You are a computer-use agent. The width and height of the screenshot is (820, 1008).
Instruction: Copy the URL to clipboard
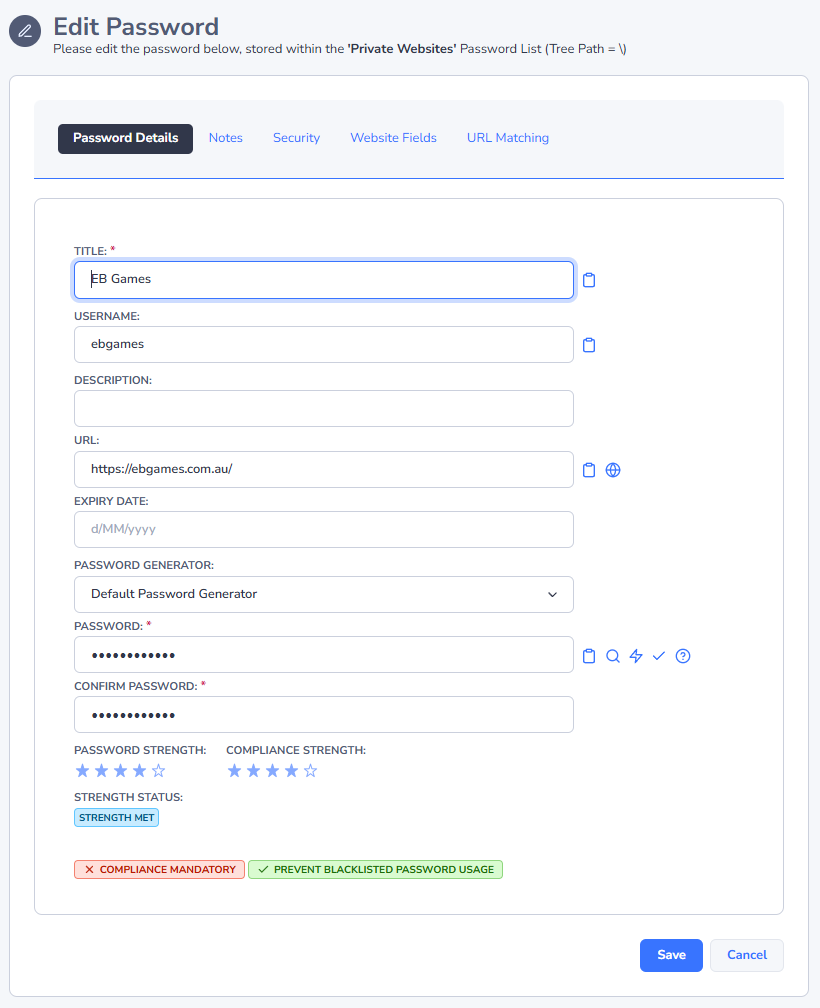point(589,470)
